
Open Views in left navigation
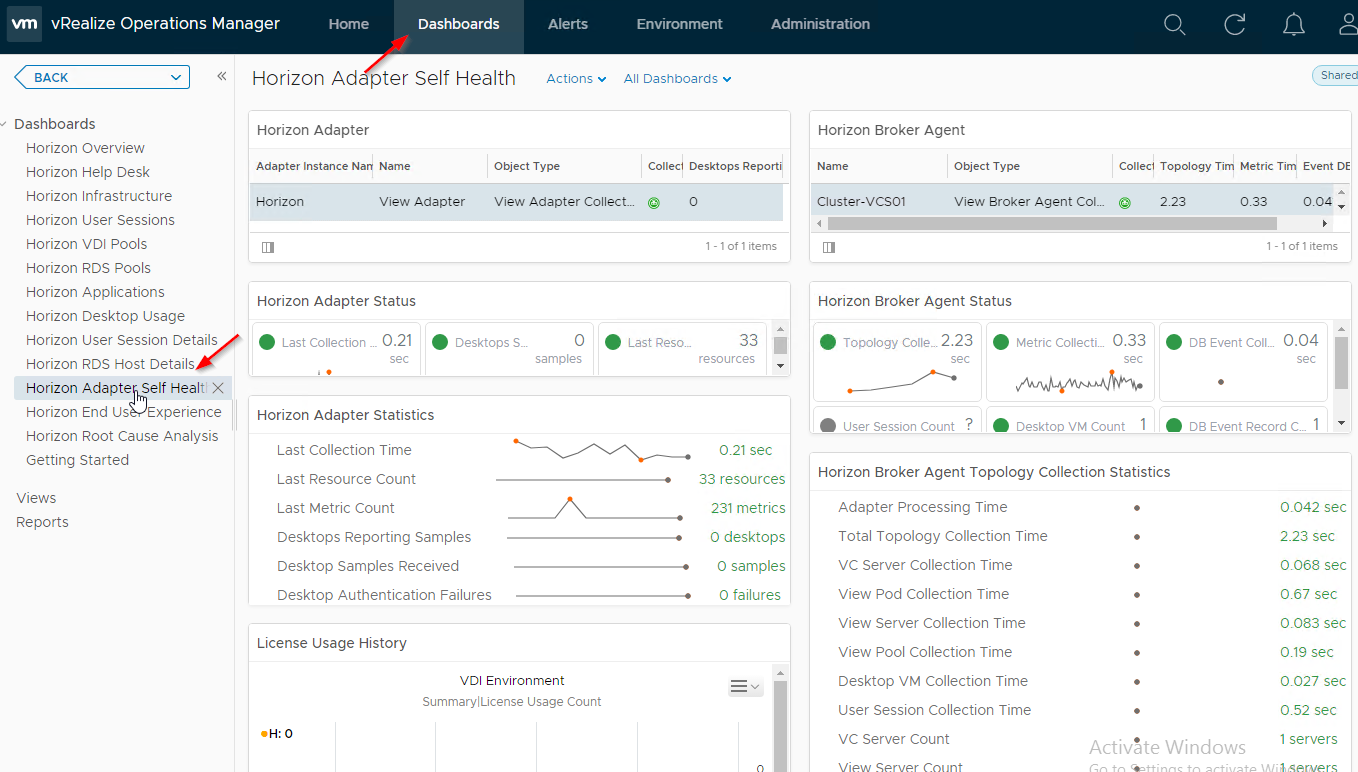[x=36, y=498]
